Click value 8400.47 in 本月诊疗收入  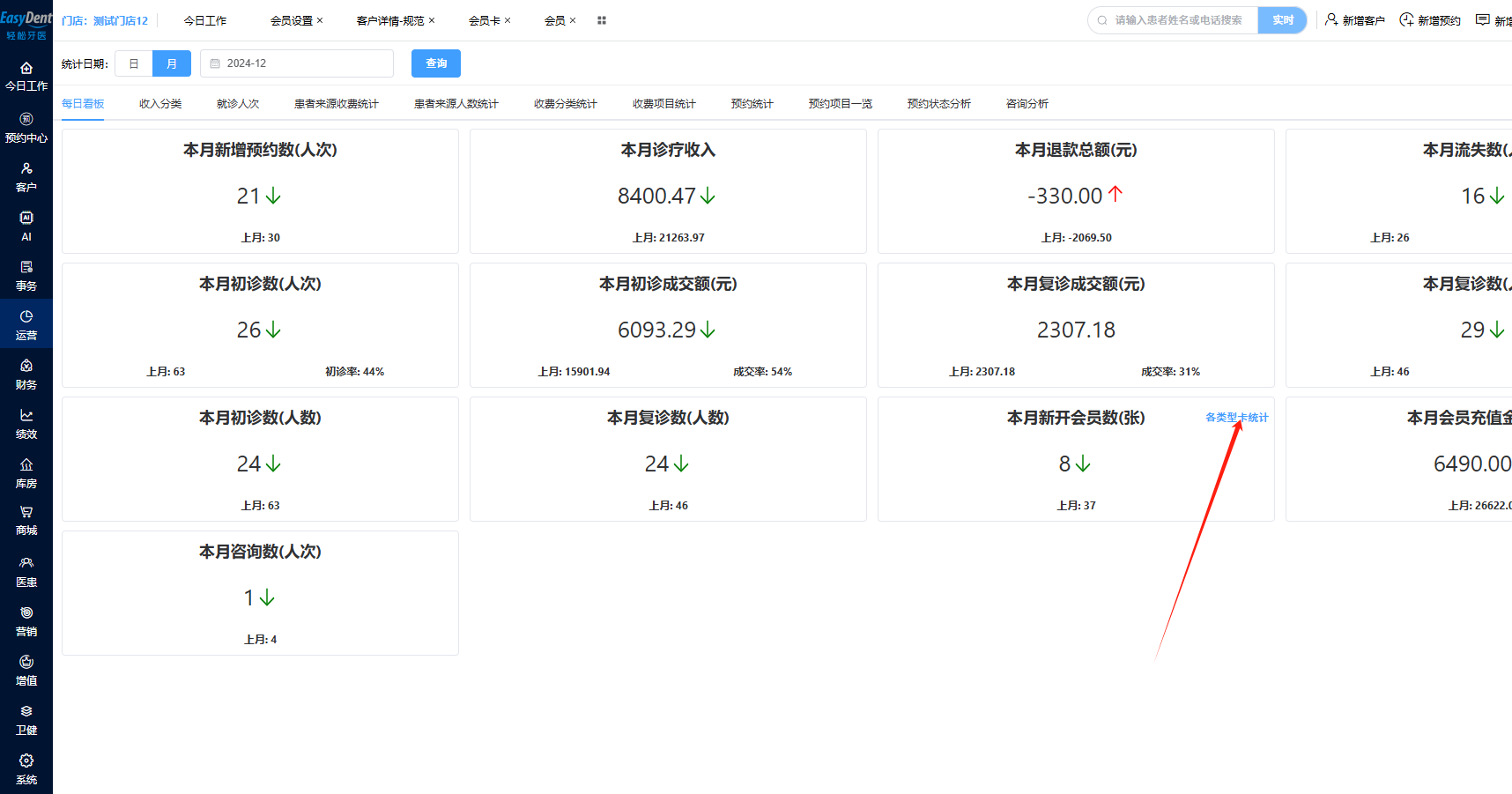(656, 196)
